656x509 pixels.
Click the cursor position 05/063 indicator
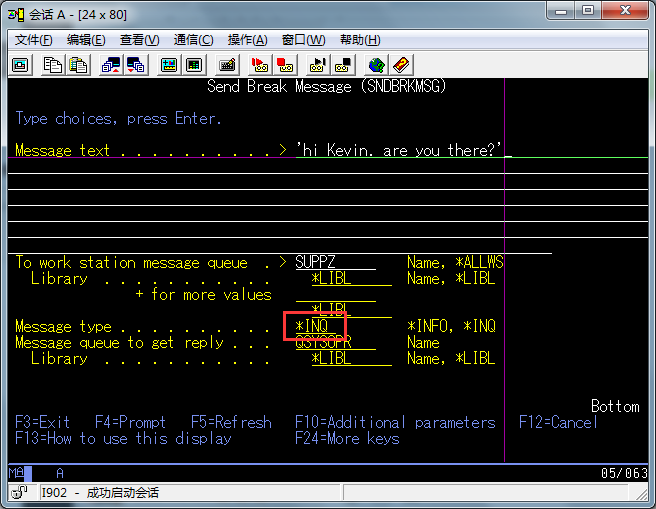[624, 473]
